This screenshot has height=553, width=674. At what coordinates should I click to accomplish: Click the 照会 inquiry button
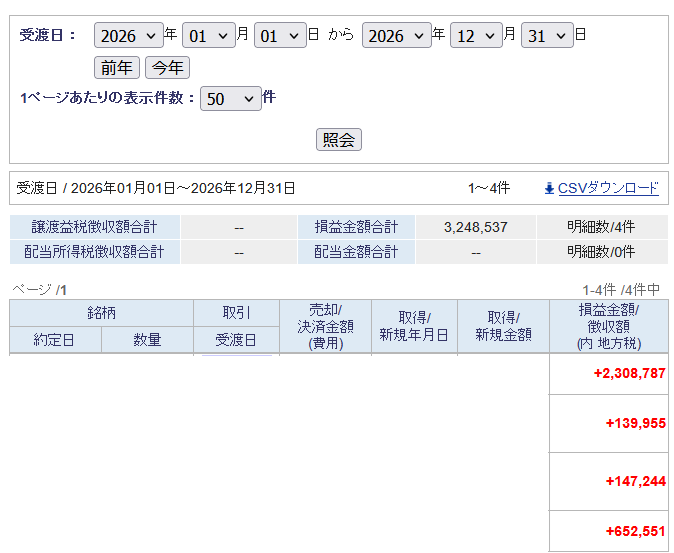[339, 140]
